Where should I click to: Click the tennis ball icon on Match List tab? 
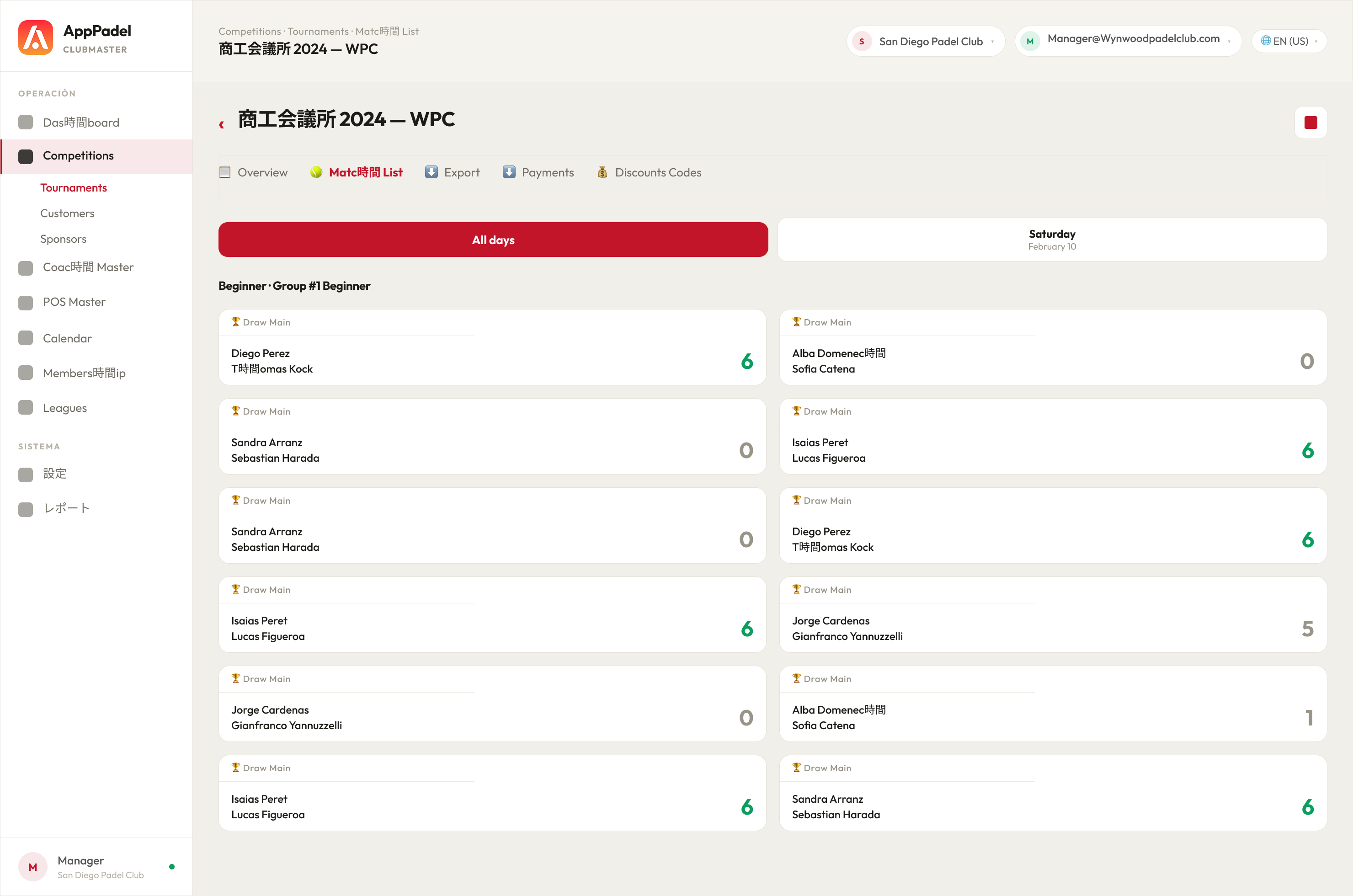[x=316, y=172]
